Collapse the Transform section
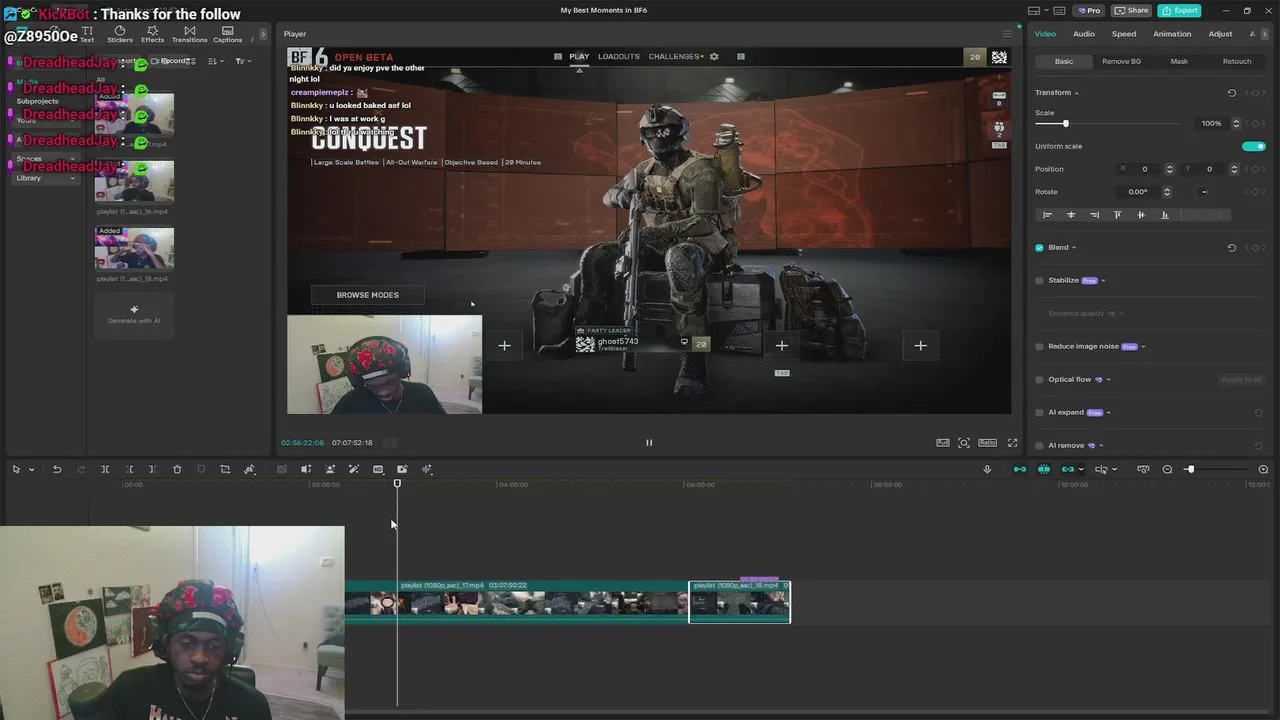The height and width of the screenshot is (720, 1280). pos(1076,93)
